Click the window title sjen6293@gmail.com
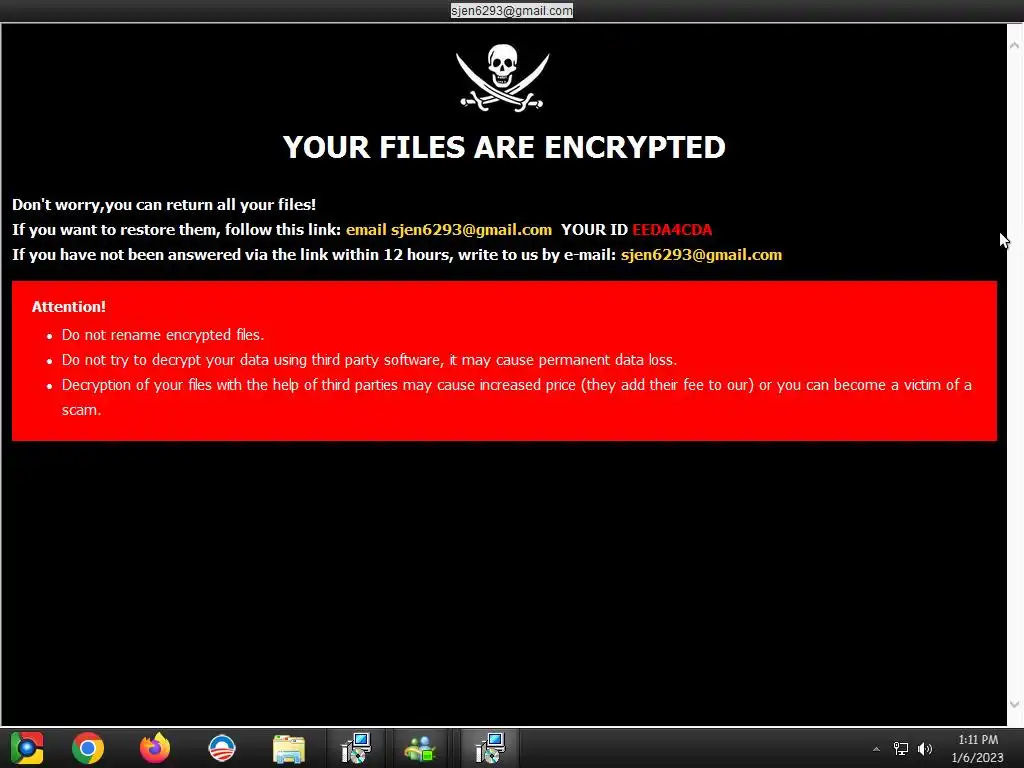 coord(511,10)
